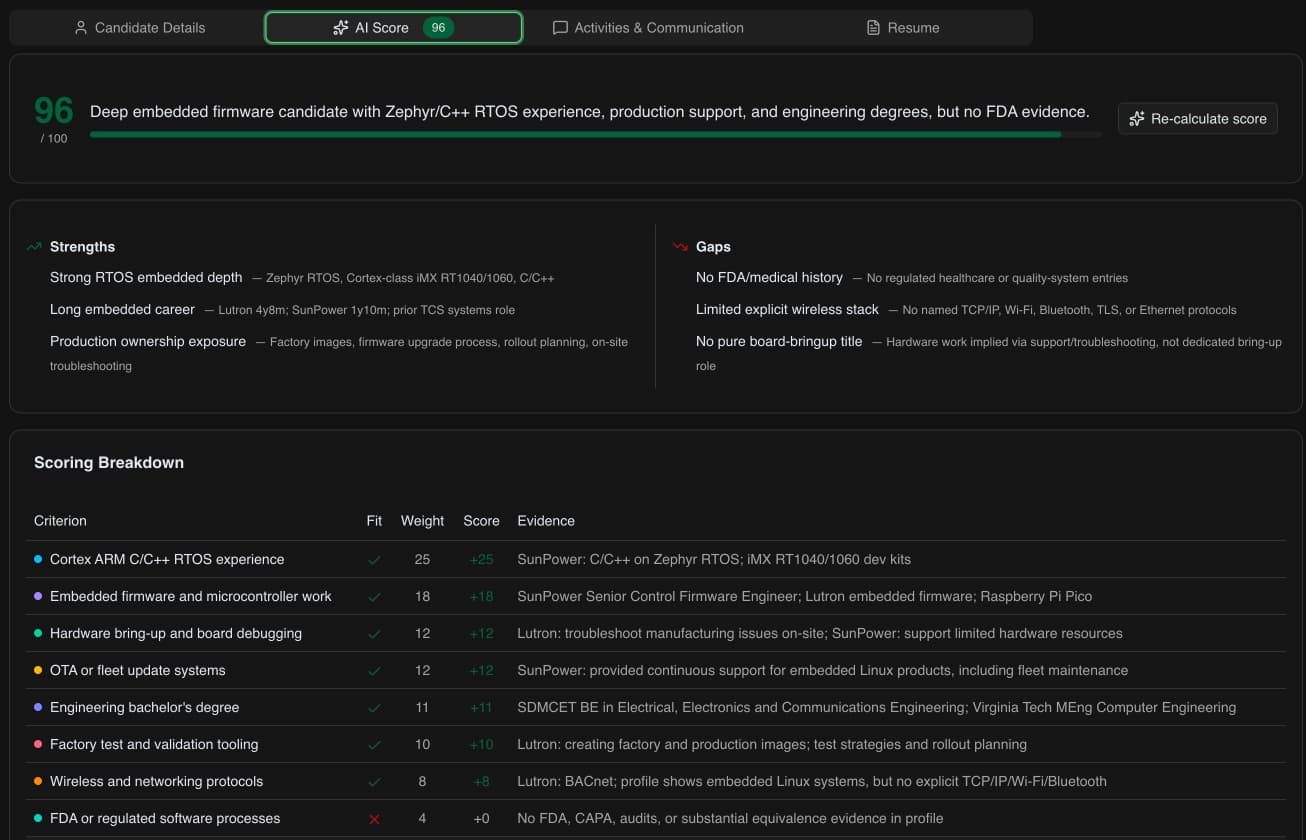Click 'FDA or regulated software processes' criterion
1306x840 pixels.
[165, 819]
